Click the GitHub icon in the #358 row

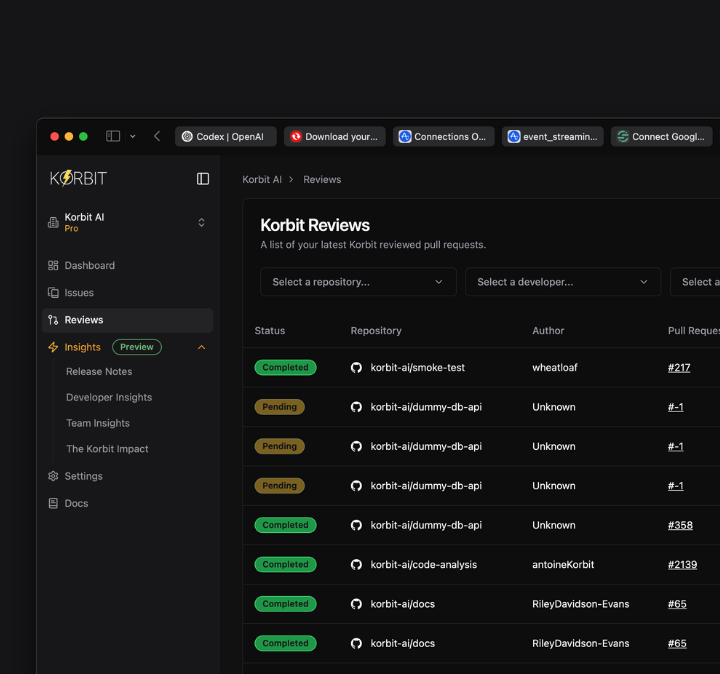[356, 525]
